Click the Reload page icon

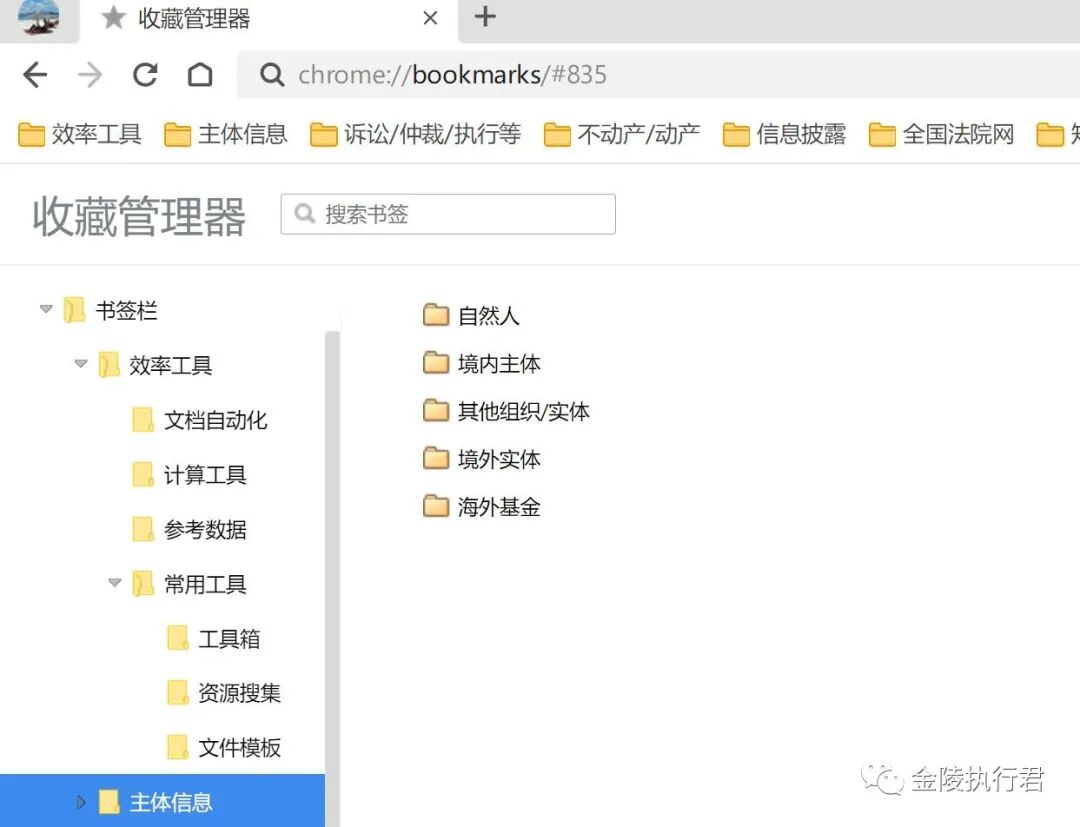(x=144, y=74)
